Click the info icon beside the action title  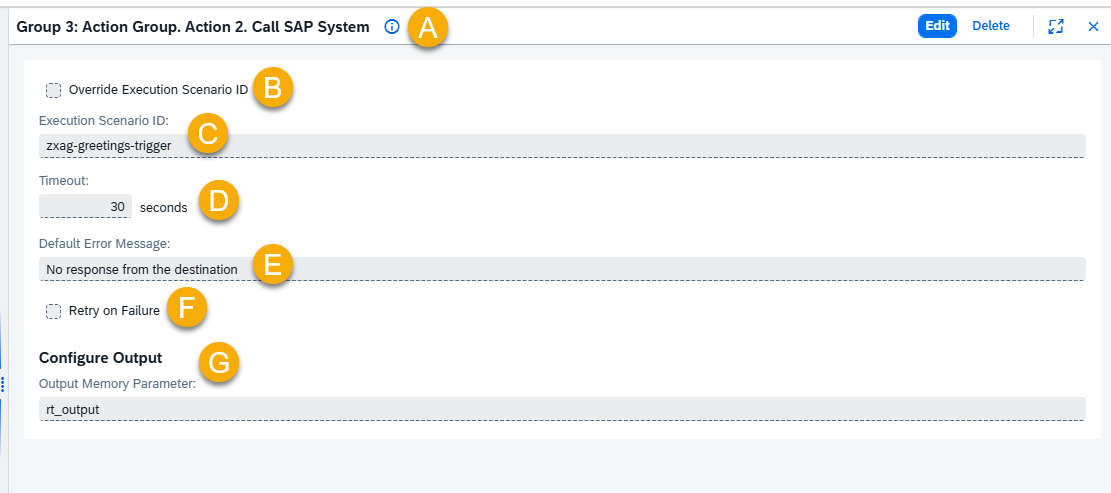click(x=392, y=27)
